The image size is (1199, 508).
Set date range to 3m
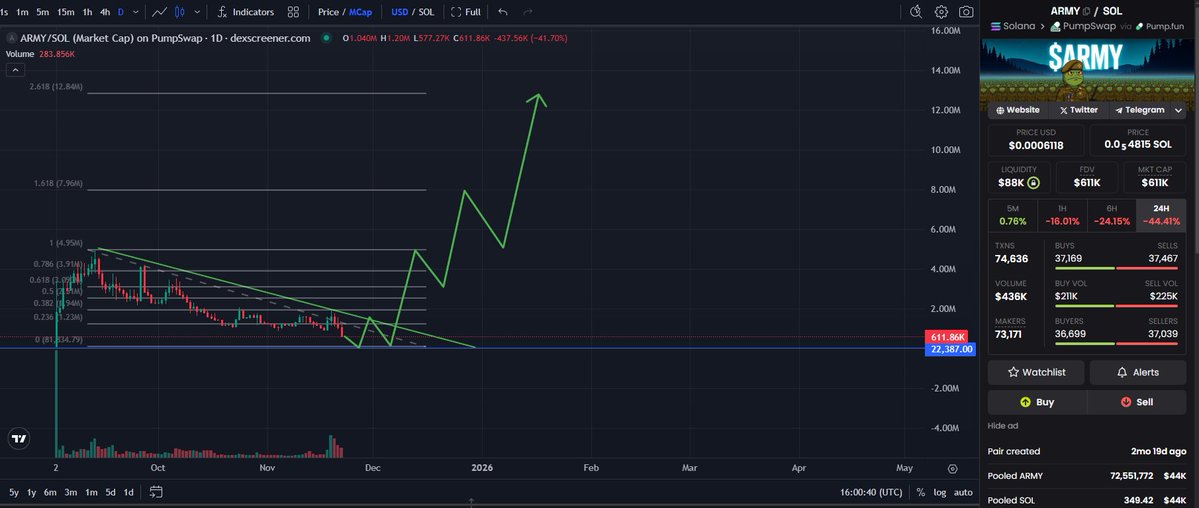coord(70,492)
